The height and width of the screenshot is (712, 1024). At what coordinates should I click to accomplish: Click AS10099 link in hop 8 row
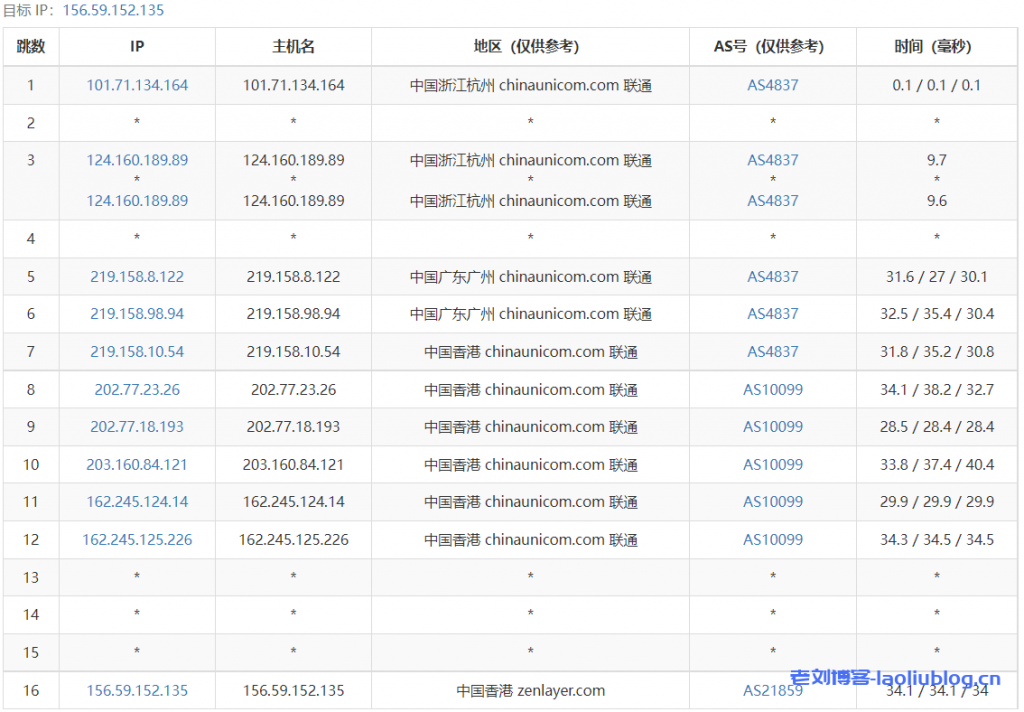[772, 390]
